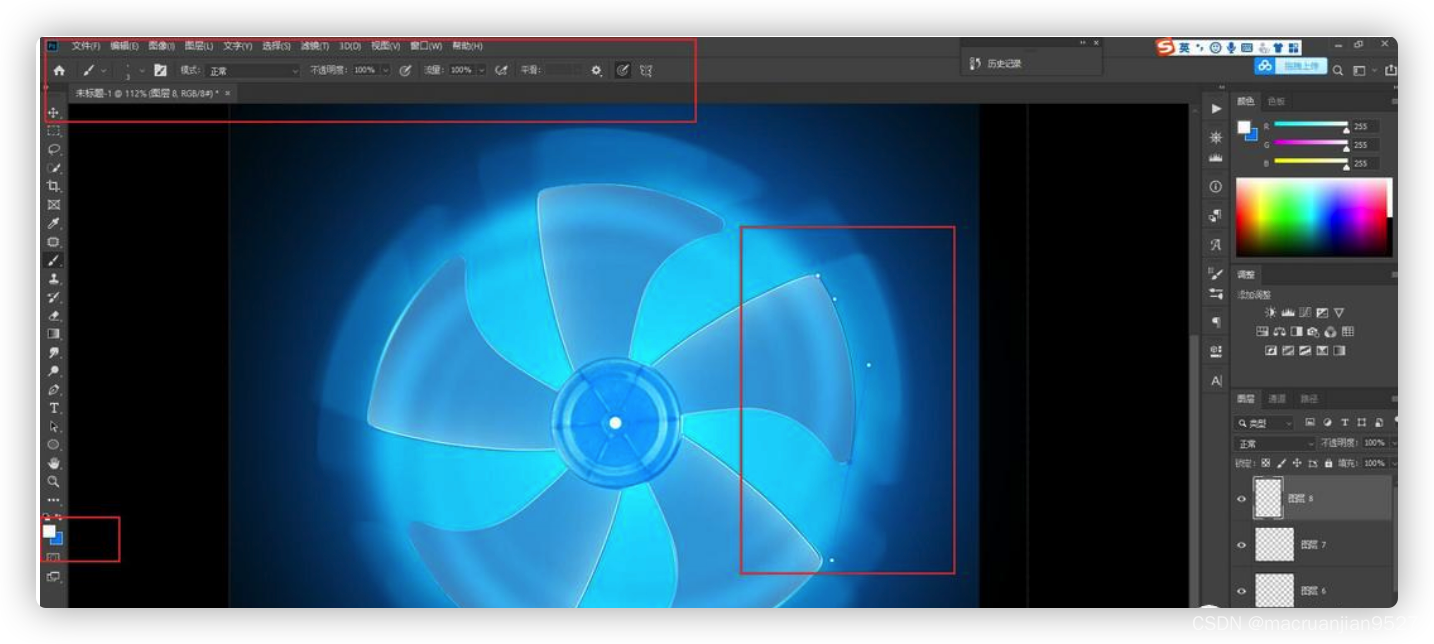1434x644 pixels.
Task: Select the Horizontal Type tool
Action: click(x=54, y=408)
